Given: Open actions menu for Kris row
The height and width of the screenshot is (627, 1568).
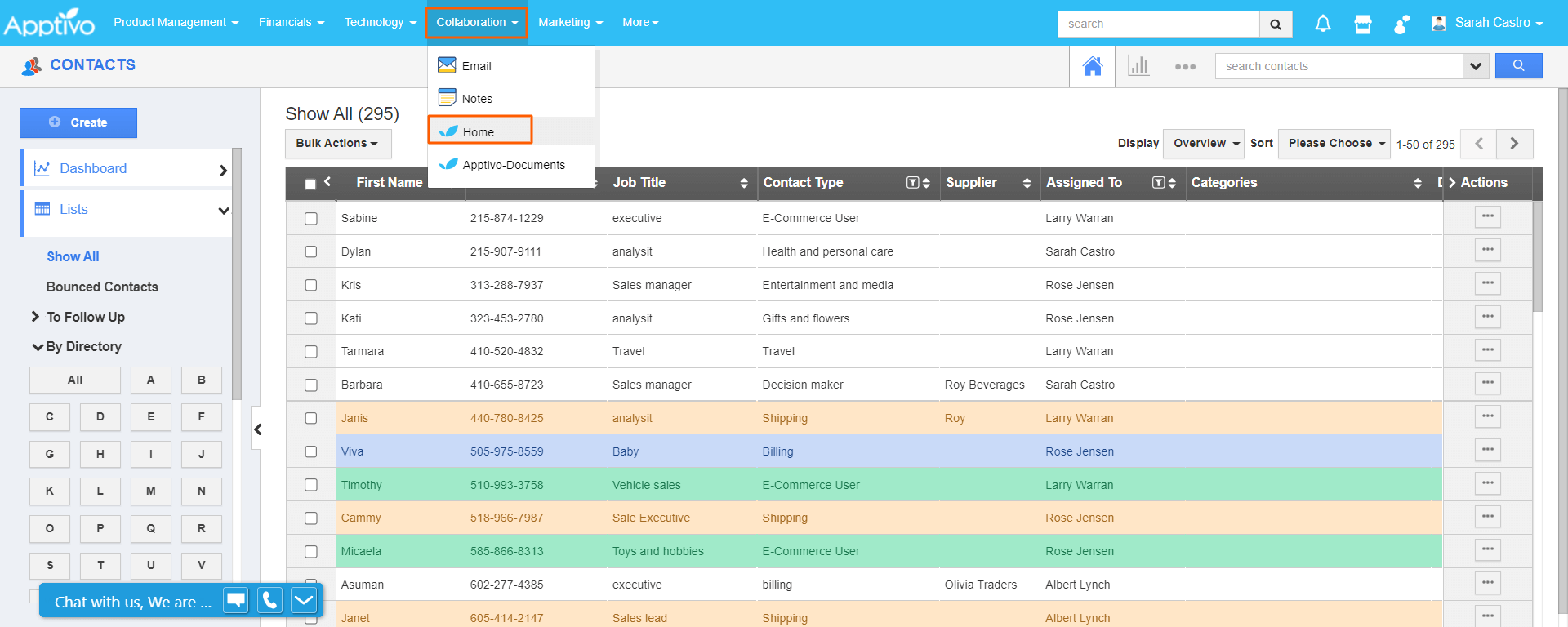Looking at the screenshot, I should click(x=1488, y=284).
